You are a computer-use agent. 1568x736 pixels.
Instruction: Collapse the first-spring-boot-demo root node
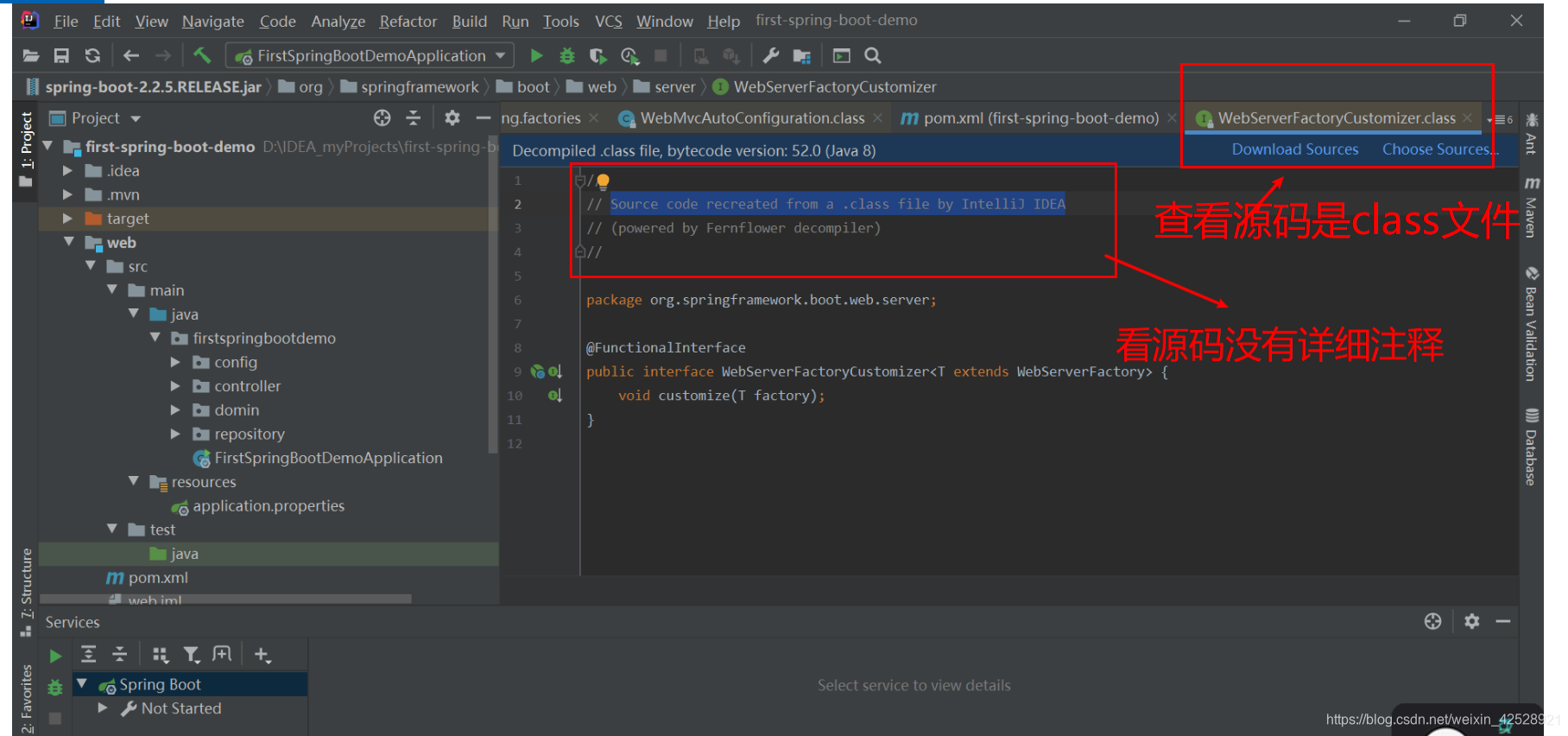tap(48, 146)
